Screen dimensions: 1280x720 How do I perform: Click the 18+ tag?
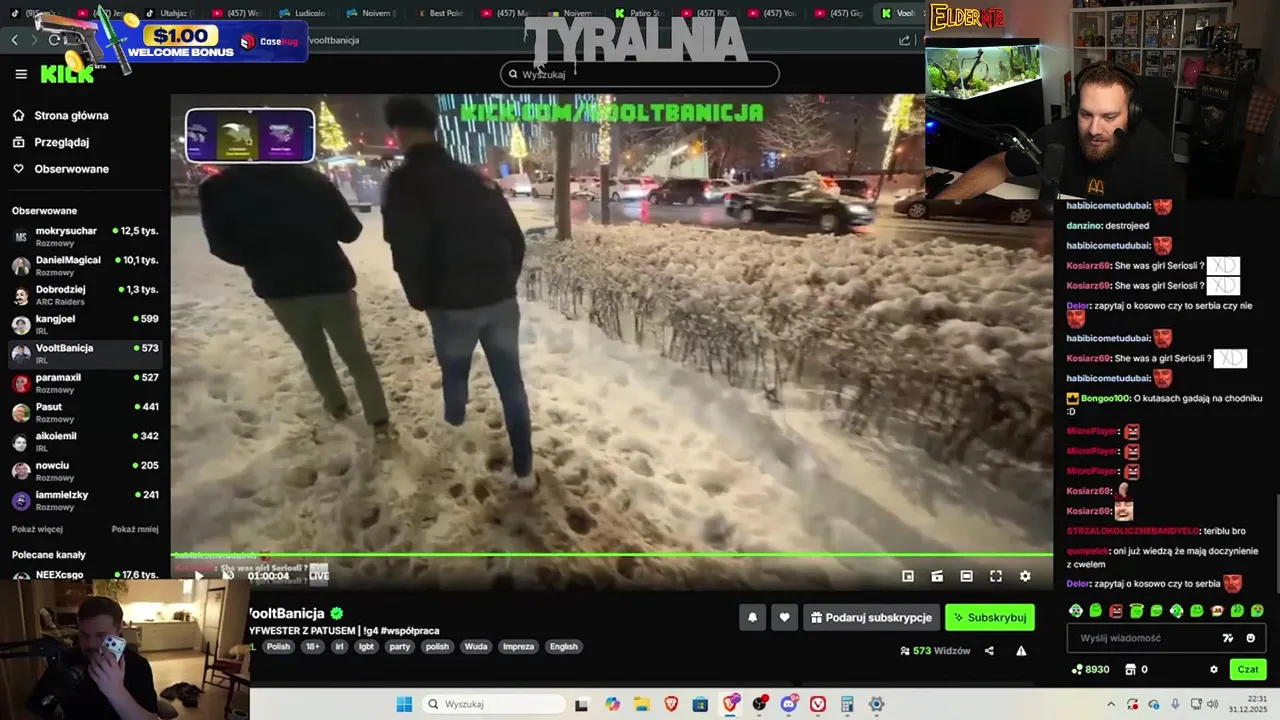pyautogui.click(x=312, y=646)
